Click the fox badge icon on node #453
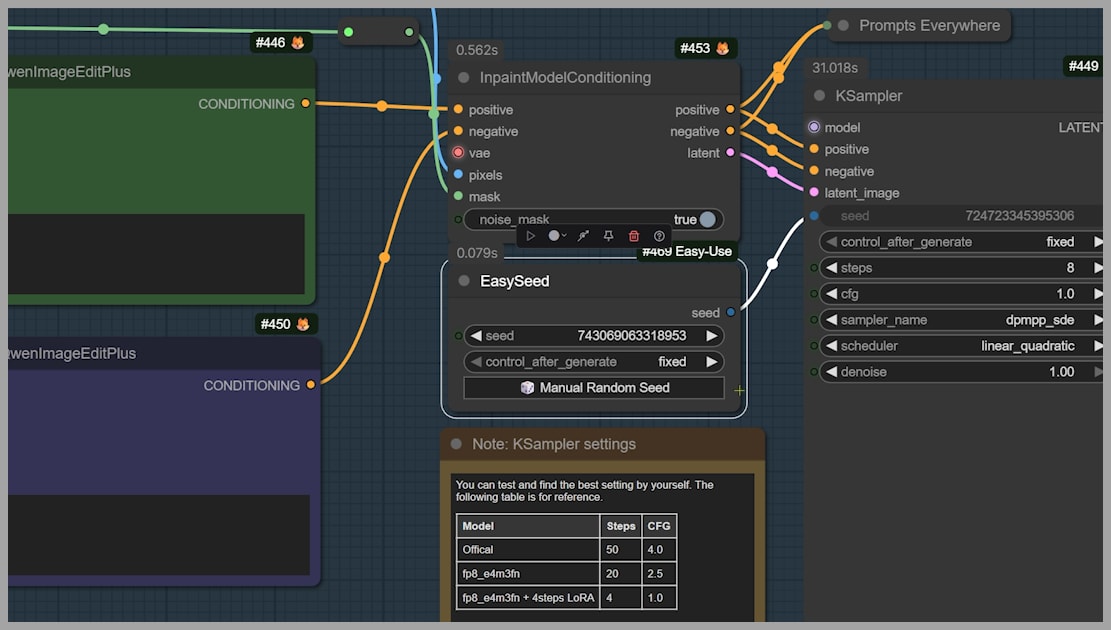The height and width of the screenshot is (630, 1111). pos(722,48)
